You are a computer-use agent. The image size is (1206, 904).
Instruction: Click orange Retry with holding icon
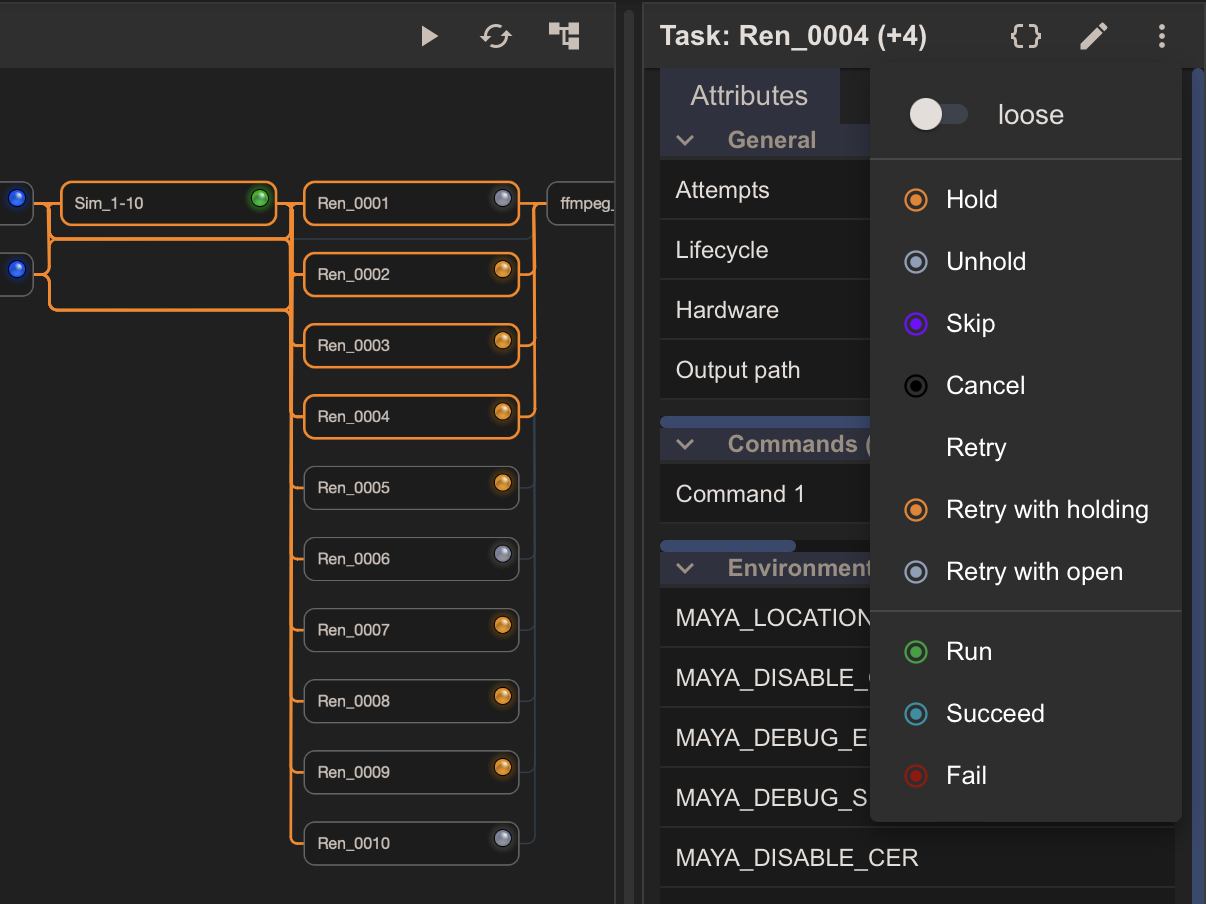916,510
